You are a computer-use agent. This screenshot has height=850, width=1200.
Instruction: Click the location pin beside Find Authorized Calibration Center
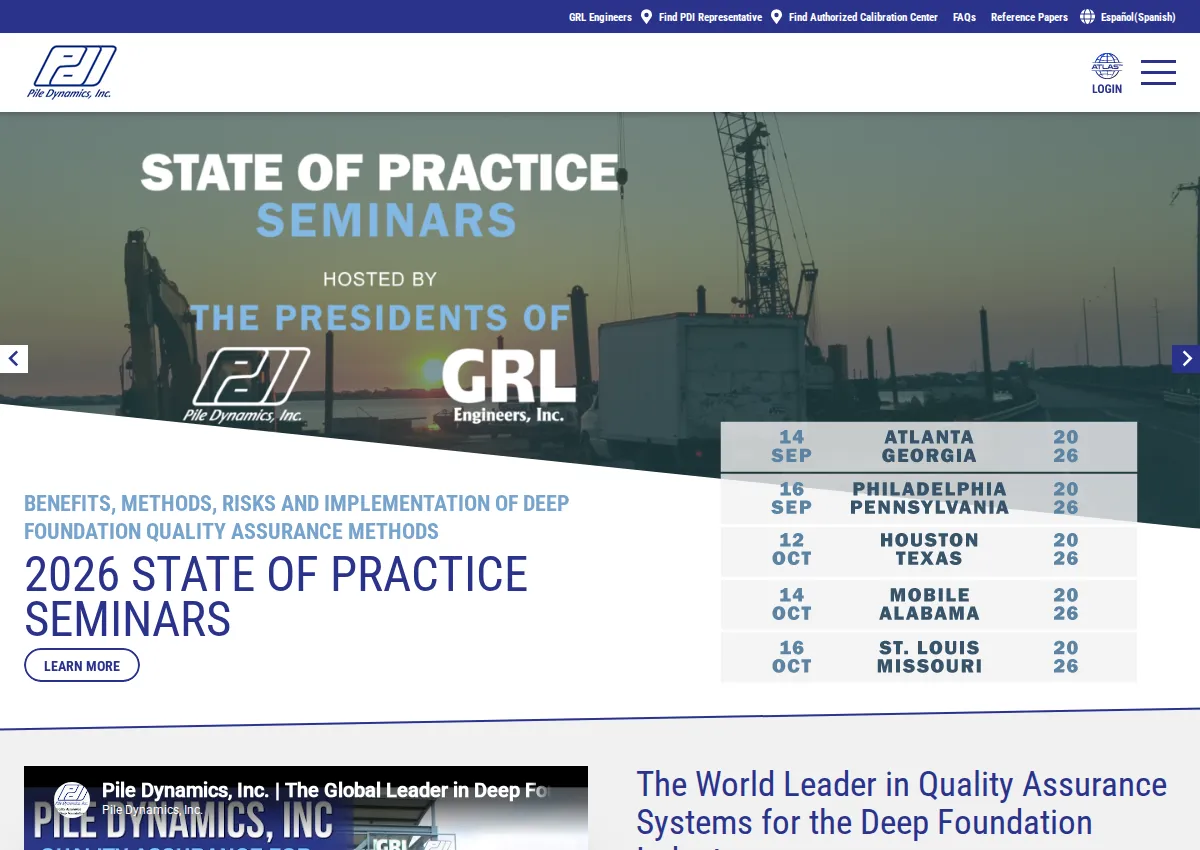tap(776, 17)
